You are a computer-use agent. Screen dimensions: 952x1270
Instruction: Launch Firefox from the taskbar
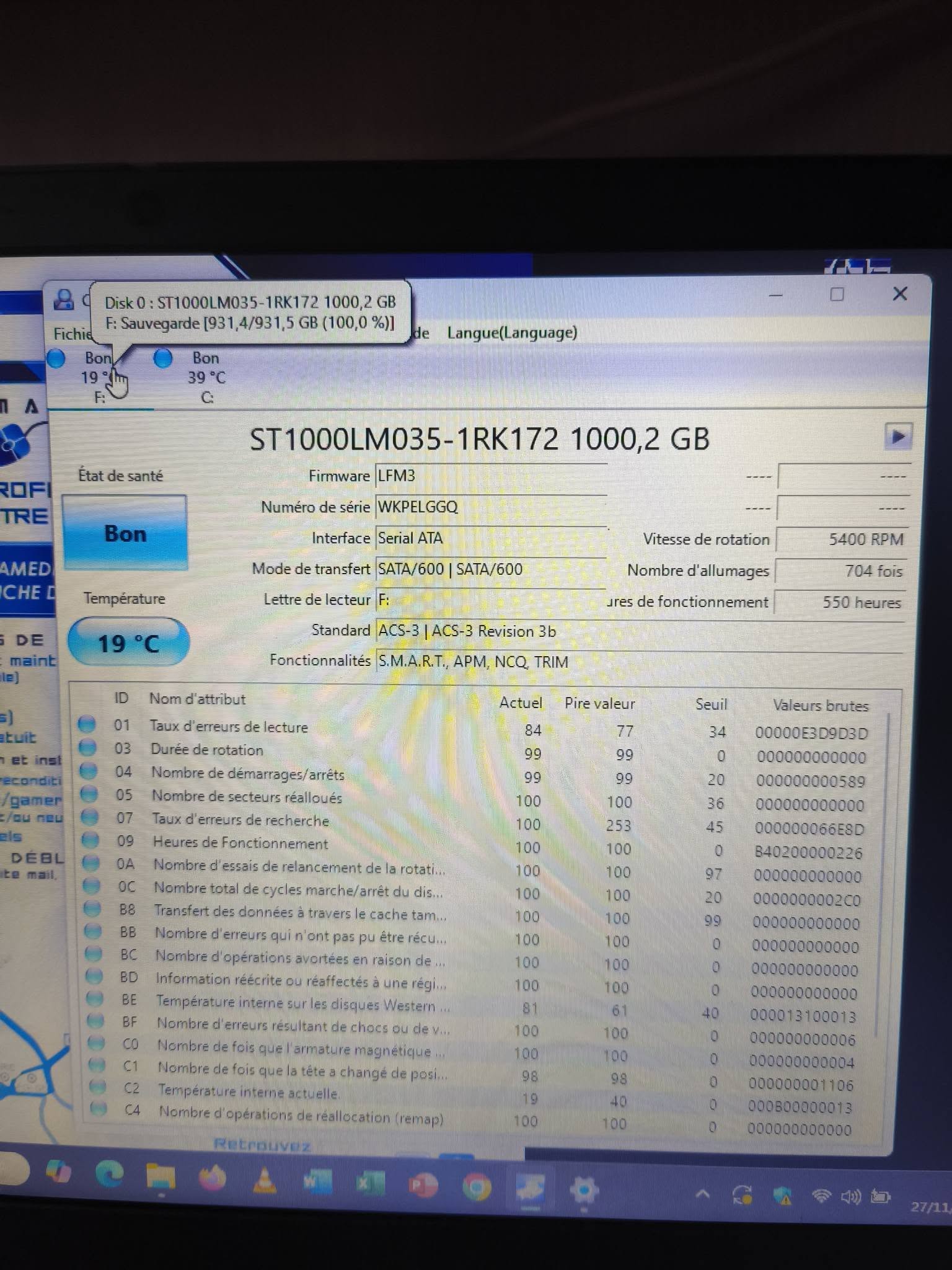tap(212, 1178)
